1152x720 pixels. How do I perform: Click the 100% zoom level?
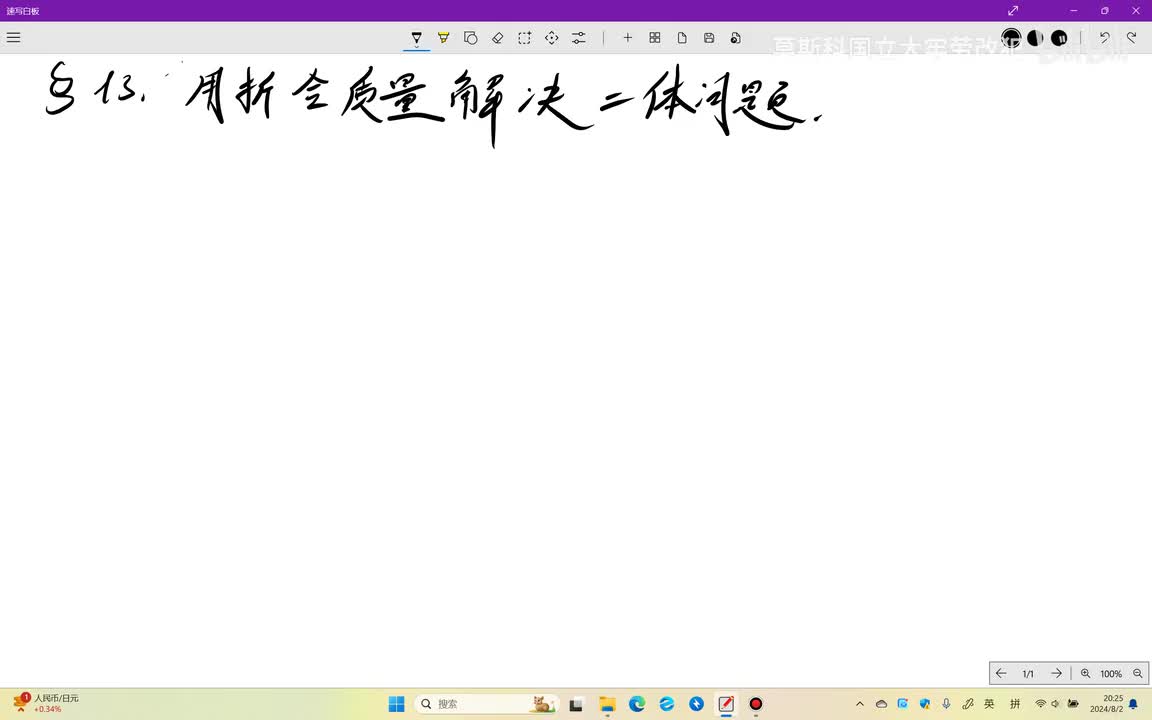point(1111,674)
